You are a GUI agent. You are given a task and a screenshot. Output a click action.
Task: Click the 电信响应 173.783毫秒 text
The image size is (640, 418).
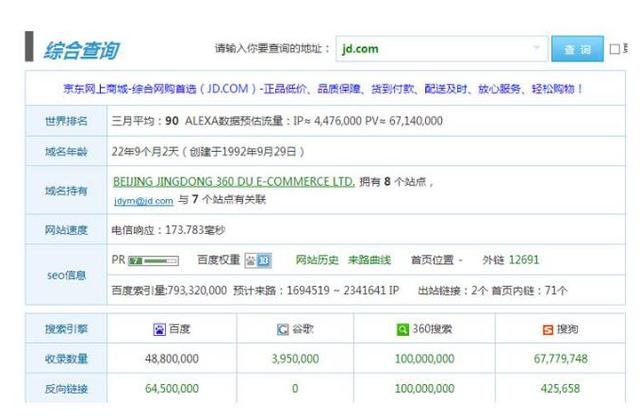(x=168, y=230)
